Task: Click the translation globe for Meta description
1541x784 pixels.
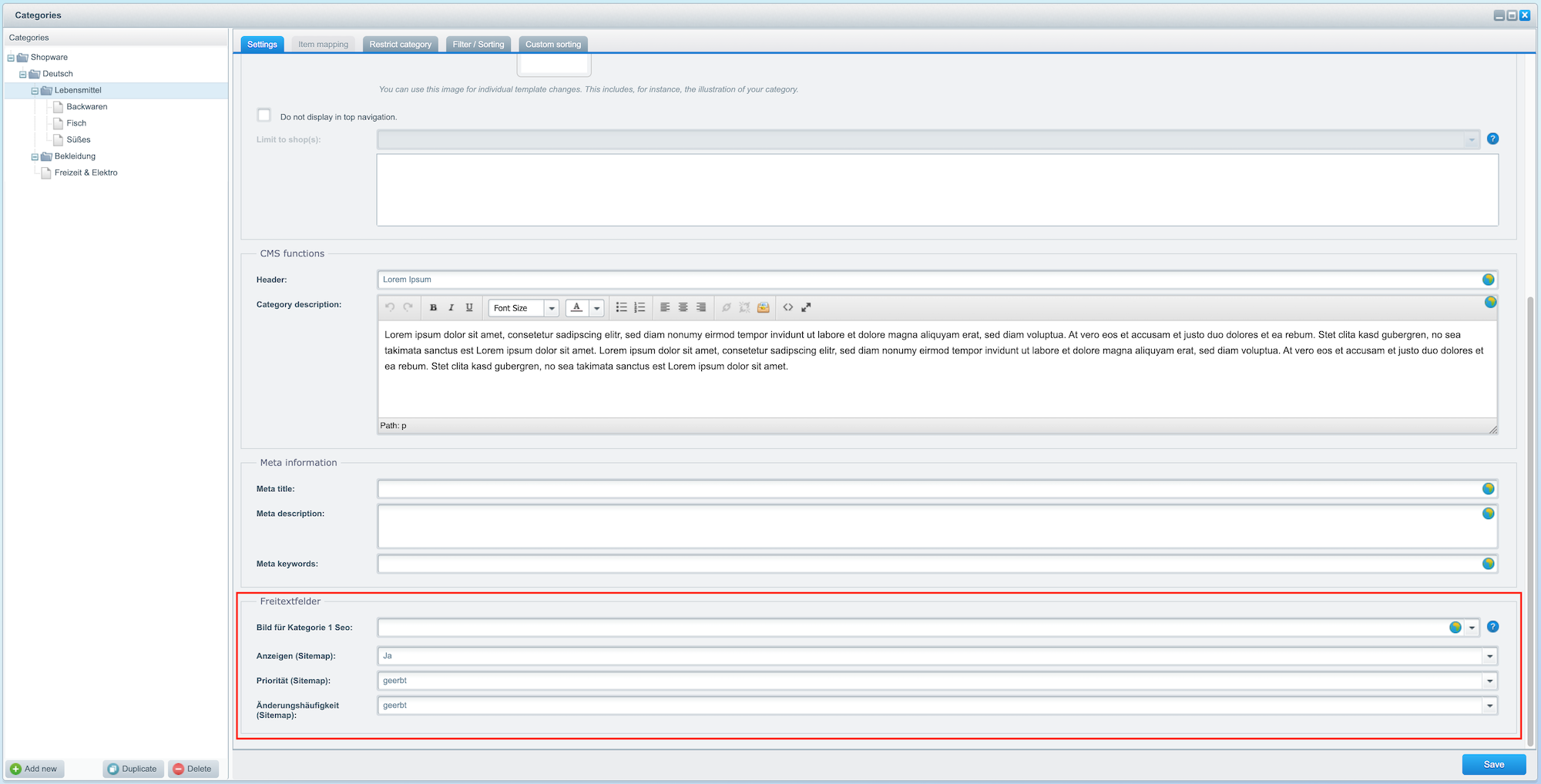Action: coord(1489,513)
